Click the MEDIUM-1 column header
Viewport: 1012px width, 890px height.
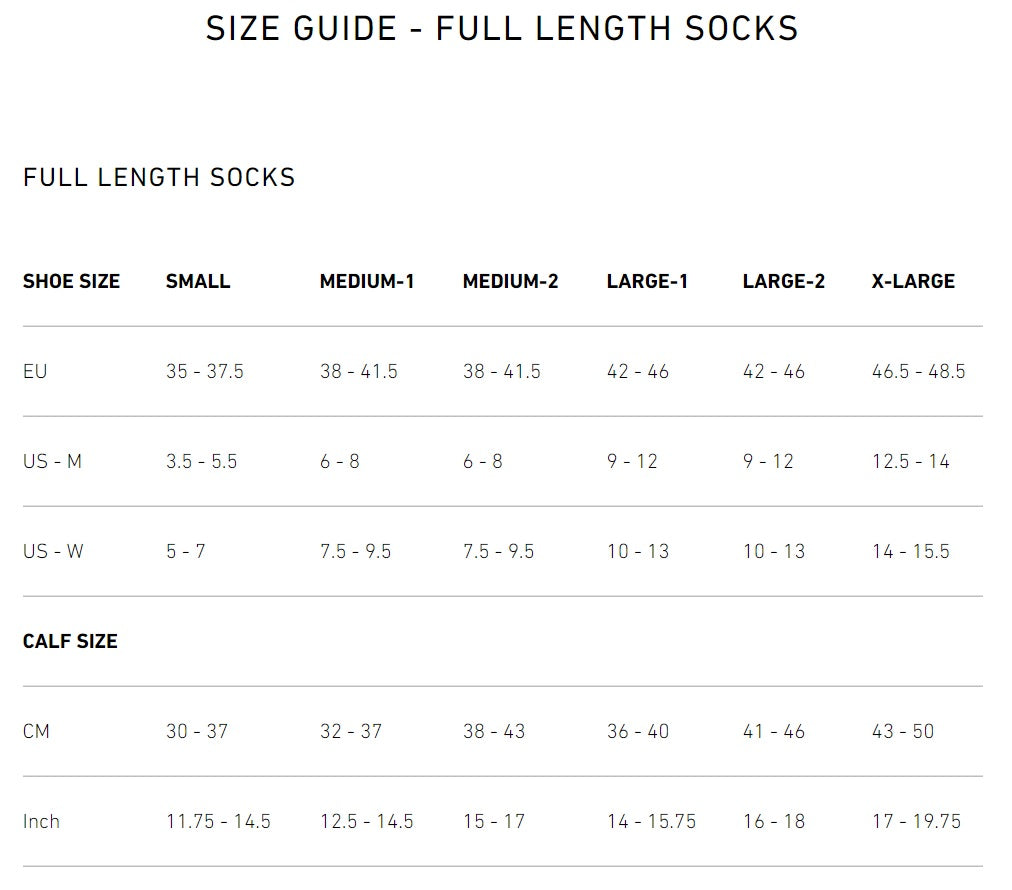[x=366, y=281]
